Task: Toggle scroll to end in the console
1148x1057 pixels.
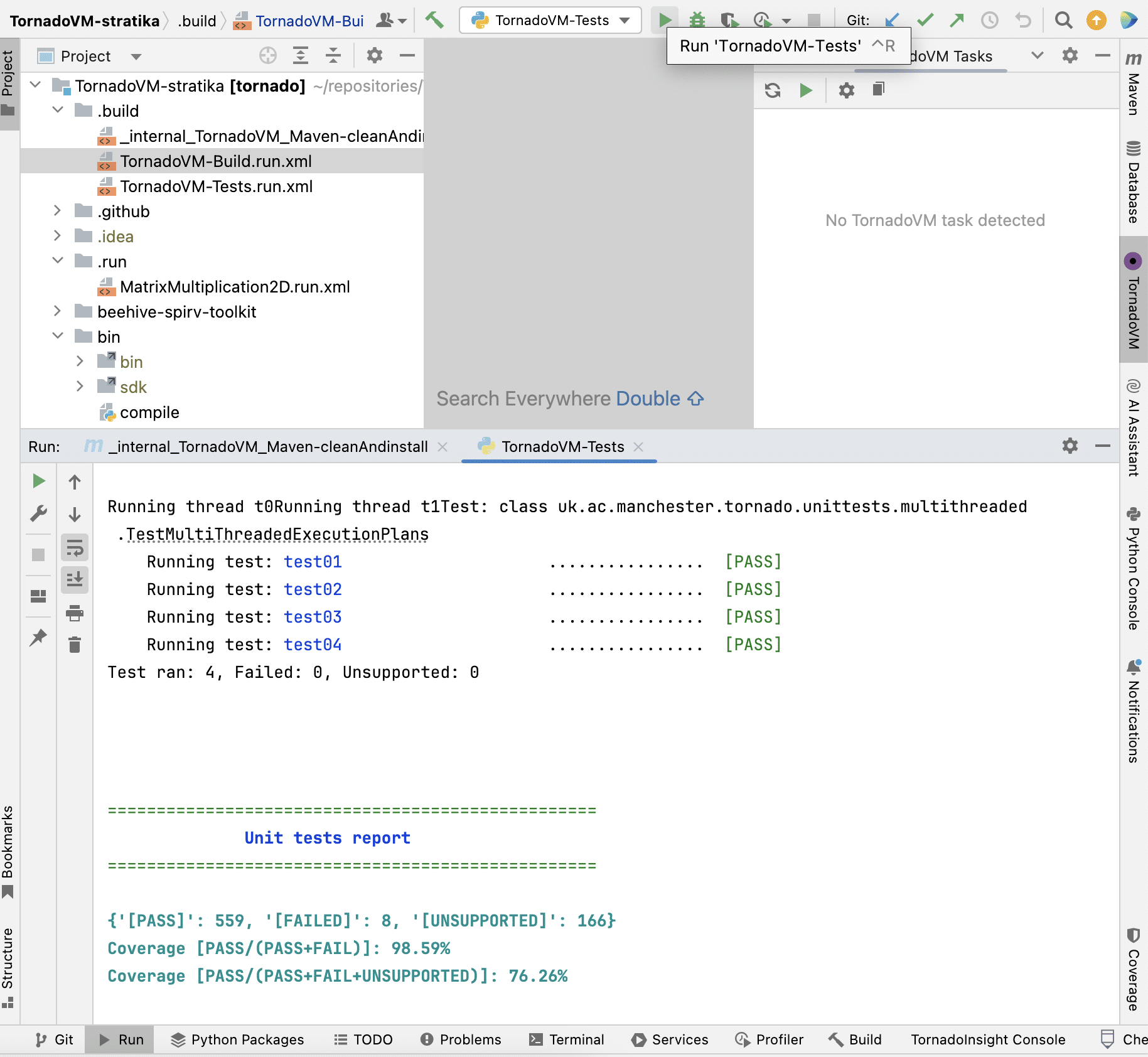Action: [x=75, y=580]
